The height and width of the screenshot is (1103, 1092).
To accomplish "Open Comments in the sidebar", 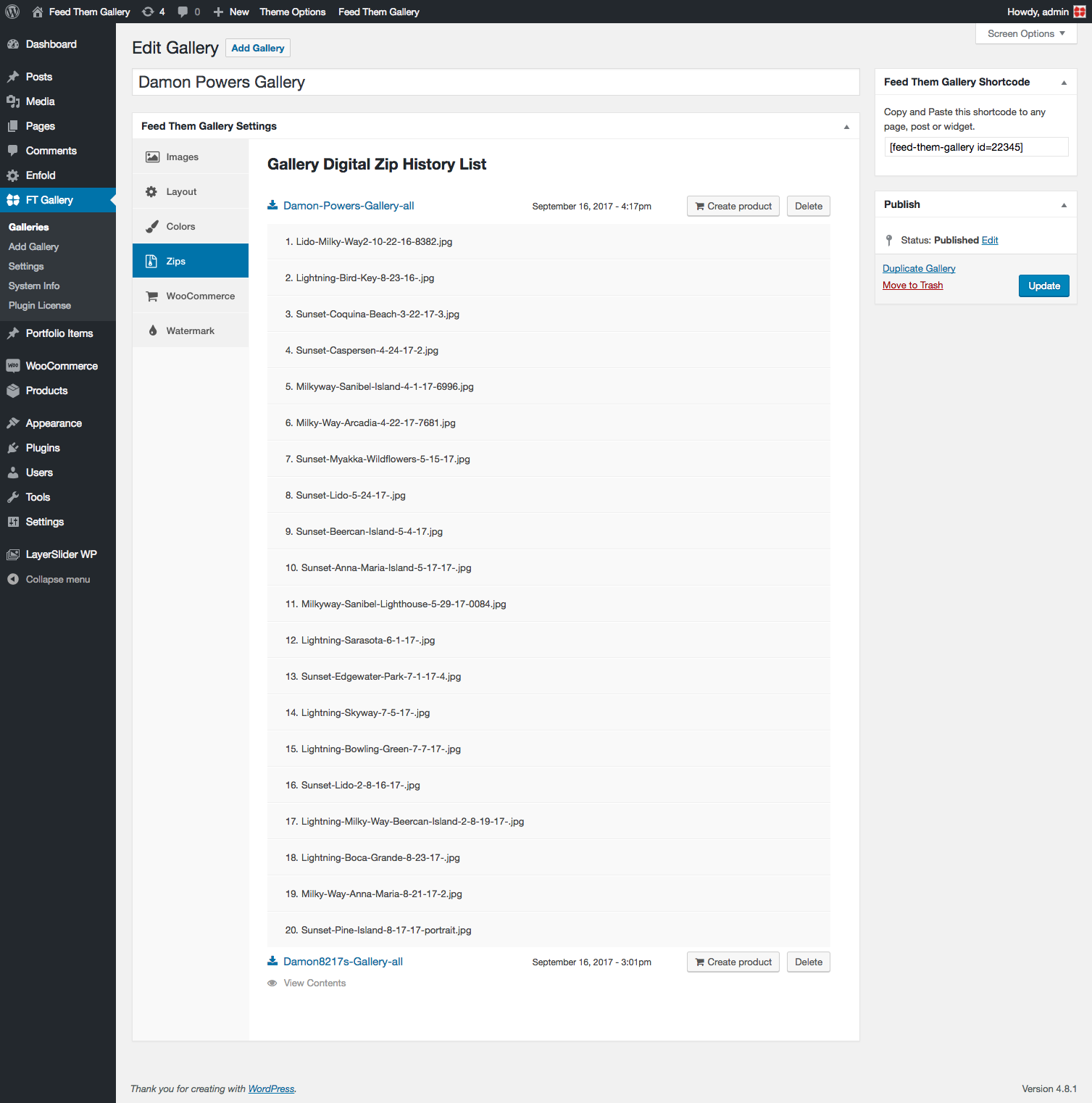I will click(x=58, y=151).
